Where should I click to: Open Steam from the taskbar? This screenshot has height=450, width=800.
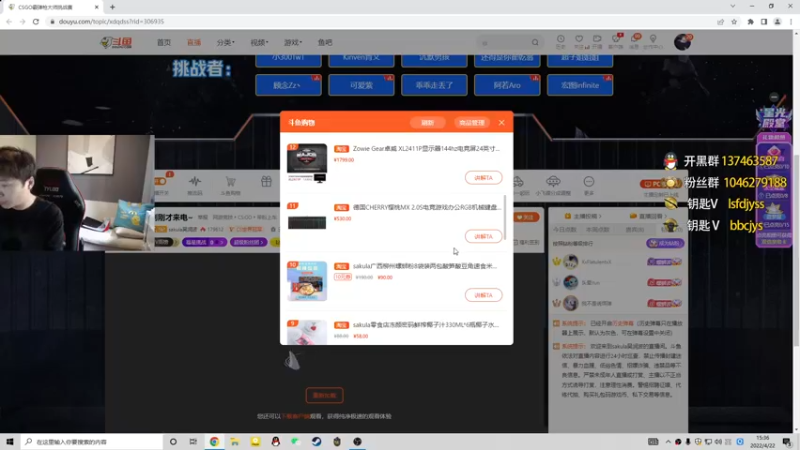click(316, 442)
